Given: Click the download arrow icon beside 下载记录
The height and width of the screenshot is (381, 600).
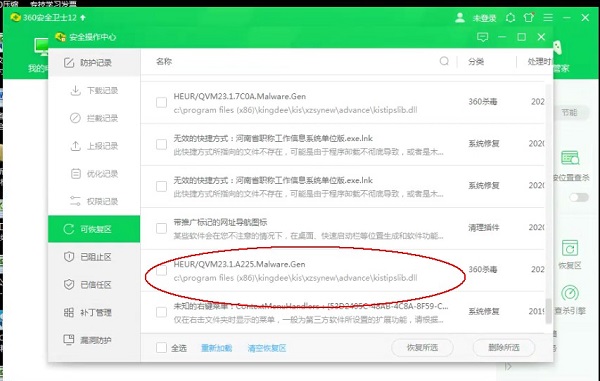Looking at the screenshot, I should (75, 91).
